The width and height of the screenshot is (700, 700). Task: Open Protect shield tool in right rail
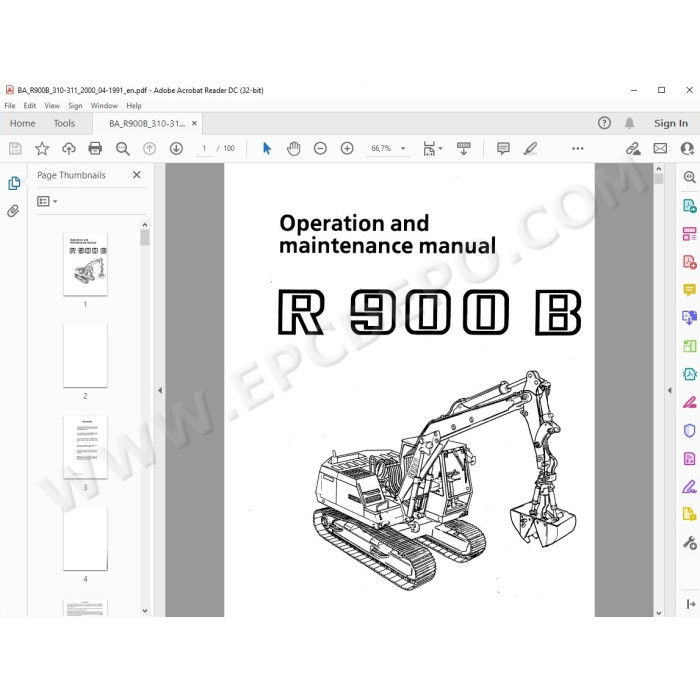click(690, 430)
